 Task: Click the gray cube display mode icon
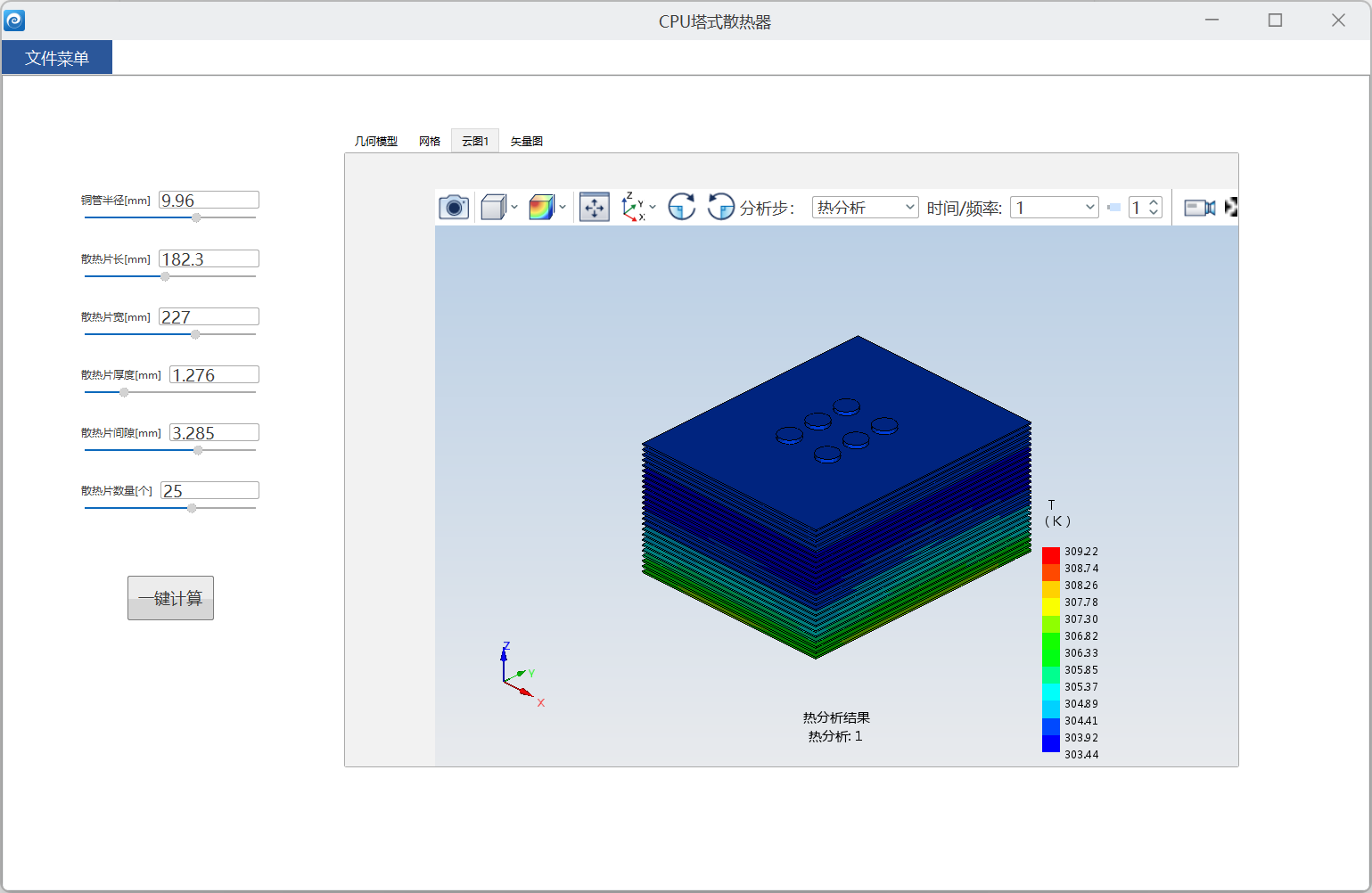[493, 208]
